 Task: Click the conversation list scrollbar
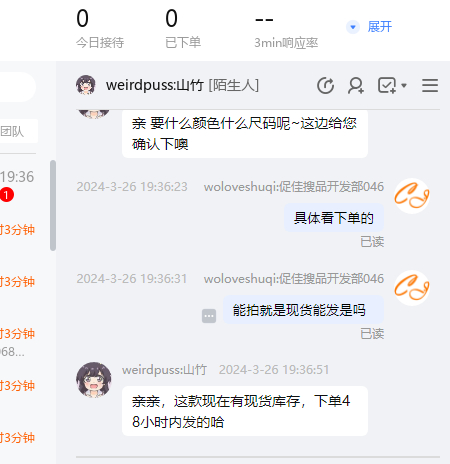tap(53, 205)
